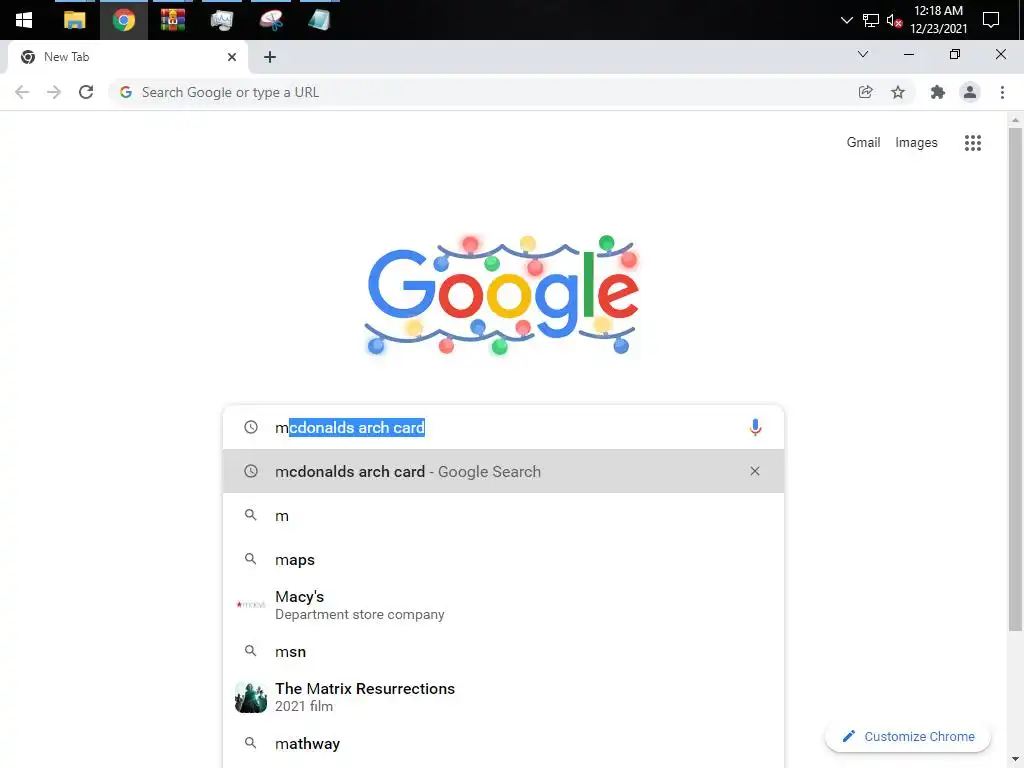Image resolution: width=1024 pixels, height=768 pixels.
Task: Open network status in the system tray
Action: 871,20
